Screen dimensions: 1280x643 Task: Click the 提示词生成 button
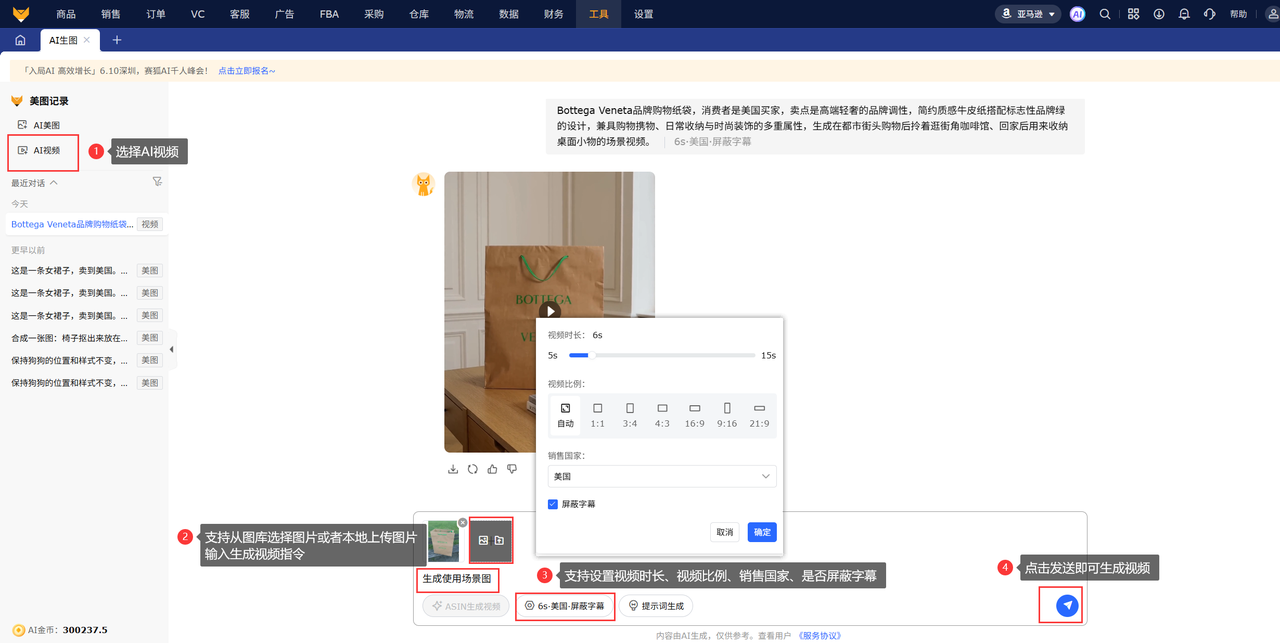[x=656, y=606]
